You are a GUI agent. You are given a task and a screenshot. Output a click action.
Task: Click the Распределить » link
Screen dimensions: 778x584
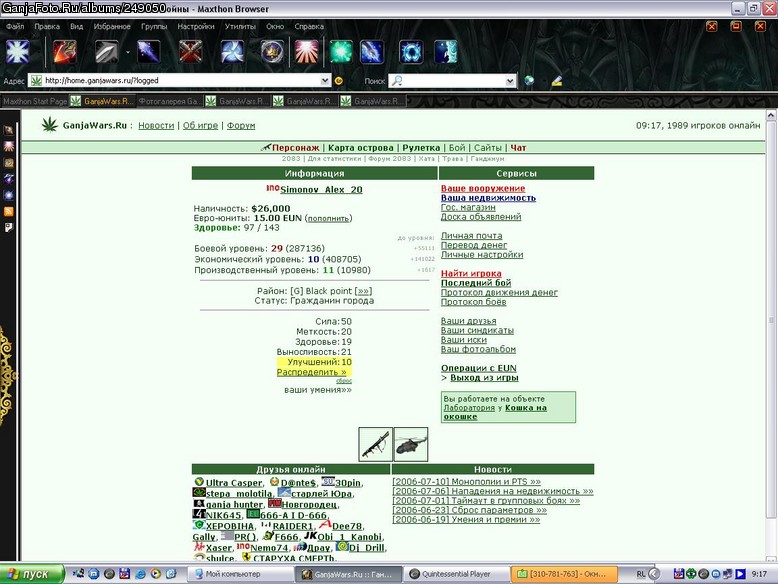(x=312, y=372)
